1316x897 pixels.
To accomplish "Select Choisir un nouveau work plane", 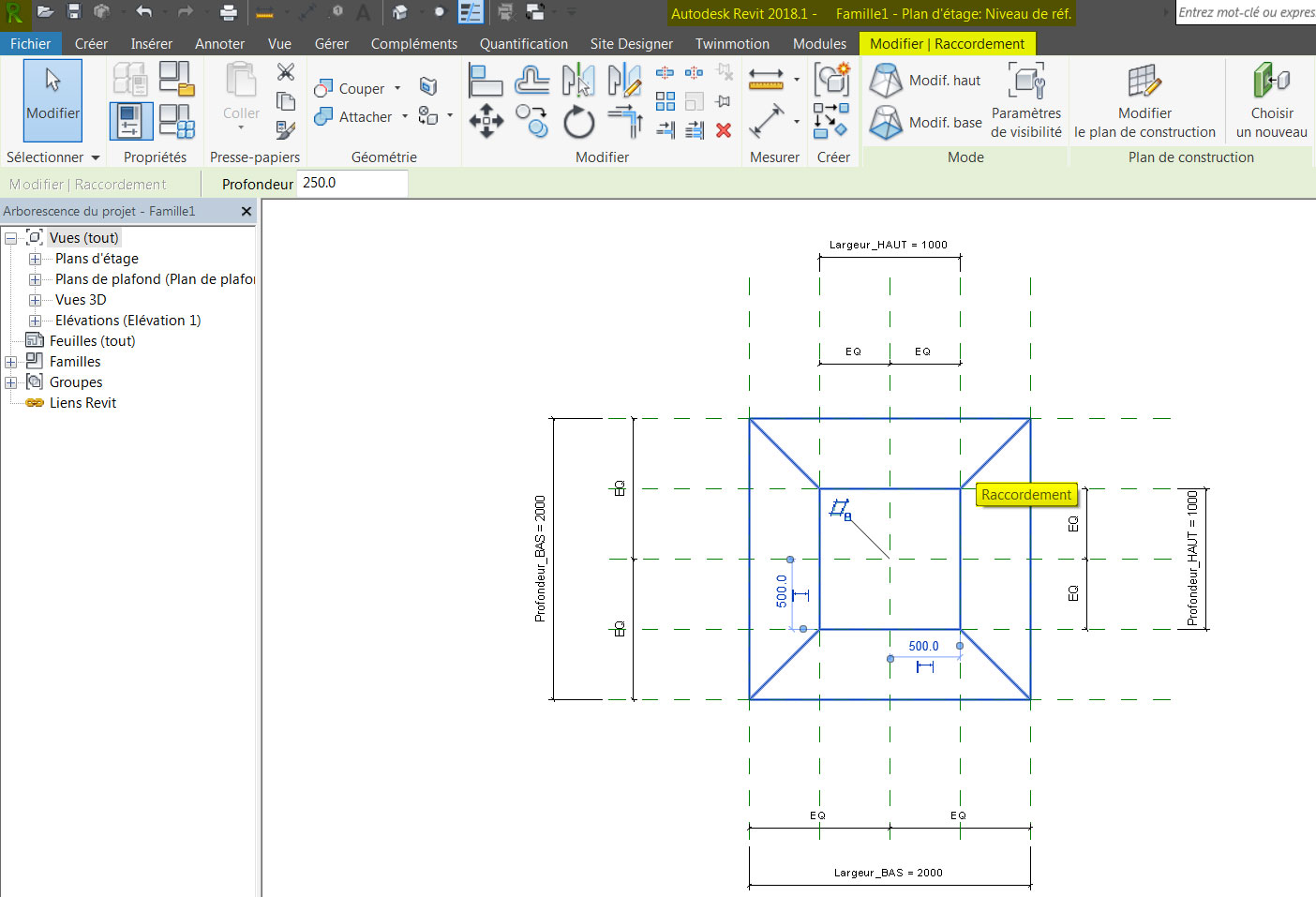I will (1270, 100).
